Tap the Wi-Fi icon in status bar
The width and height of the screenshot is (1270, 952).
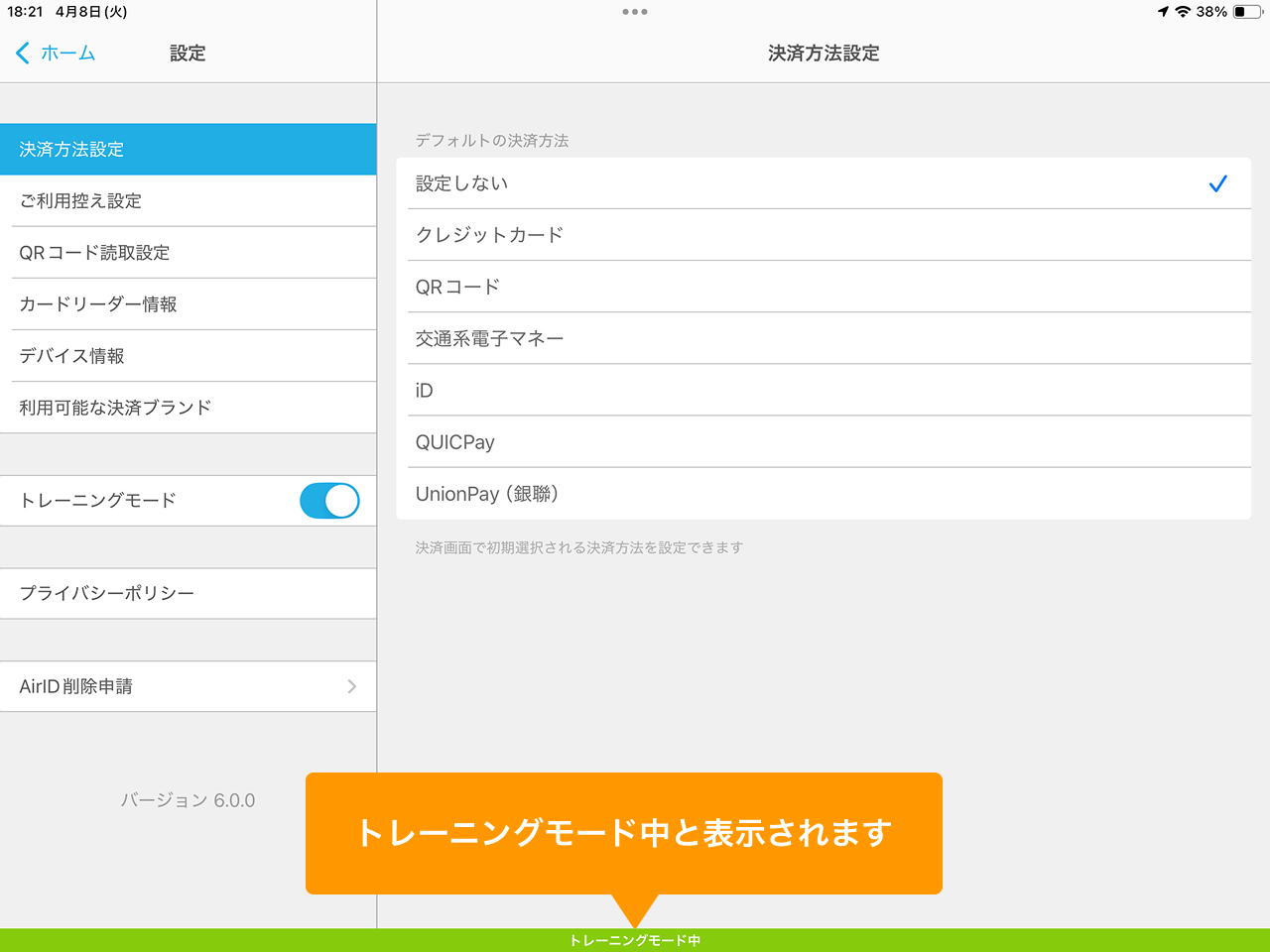(1183, 12)
